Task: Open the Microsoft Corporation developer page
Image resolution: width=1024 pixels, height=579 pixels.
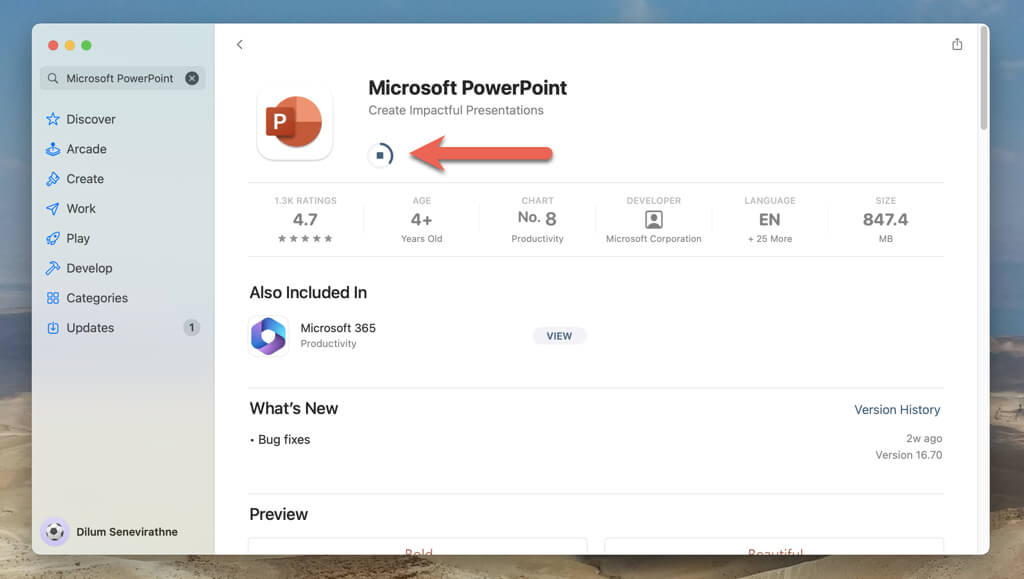Action: [x=654, y=239]
